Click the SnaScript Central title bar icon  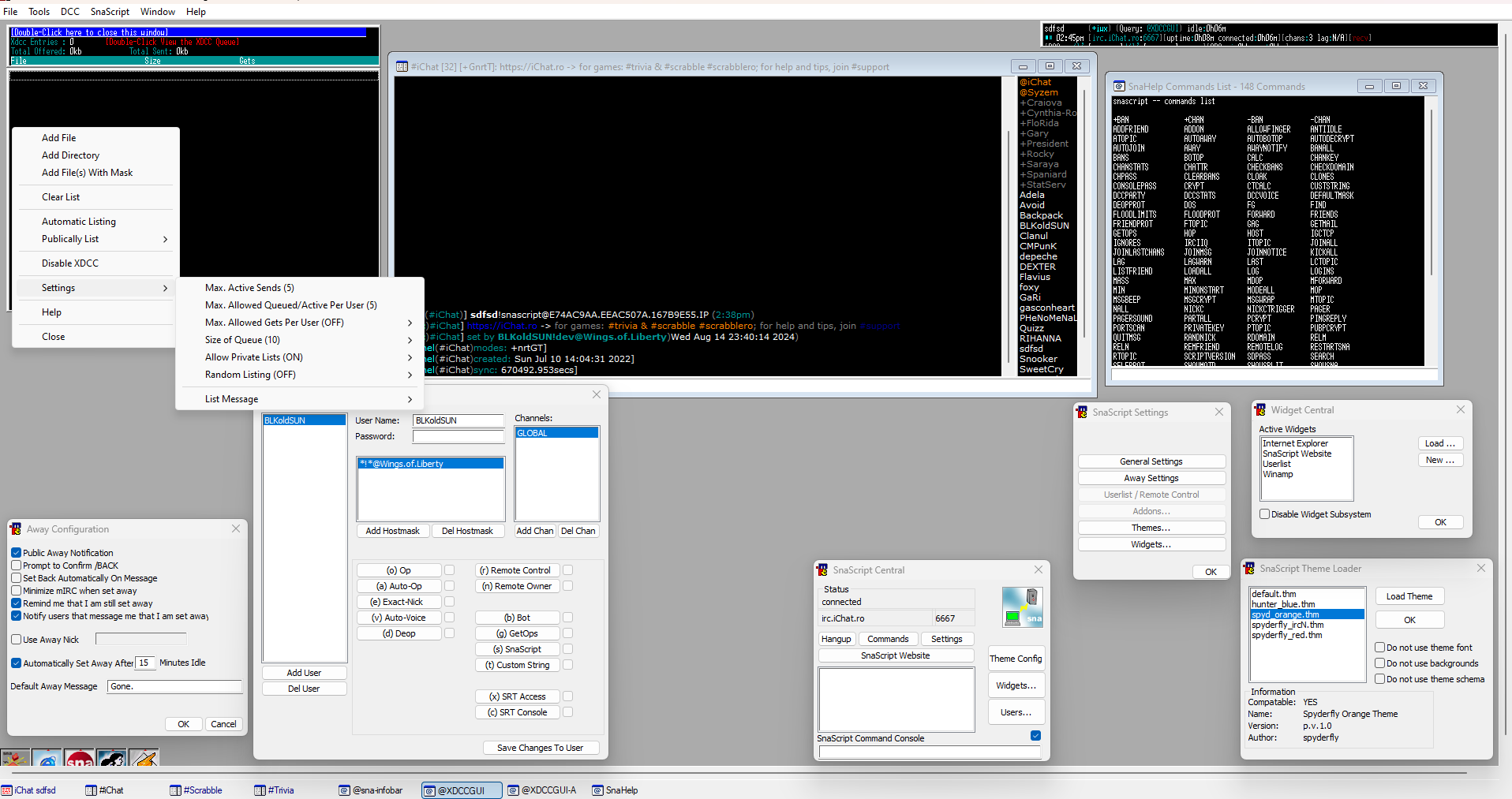(822, 569)
